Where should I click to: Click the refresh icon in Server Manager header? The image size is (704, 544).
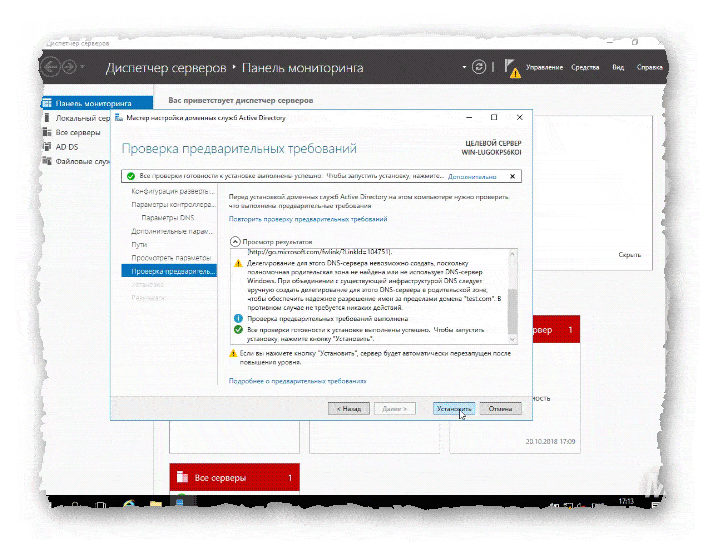pyautogui.click(x=479, y=67)
